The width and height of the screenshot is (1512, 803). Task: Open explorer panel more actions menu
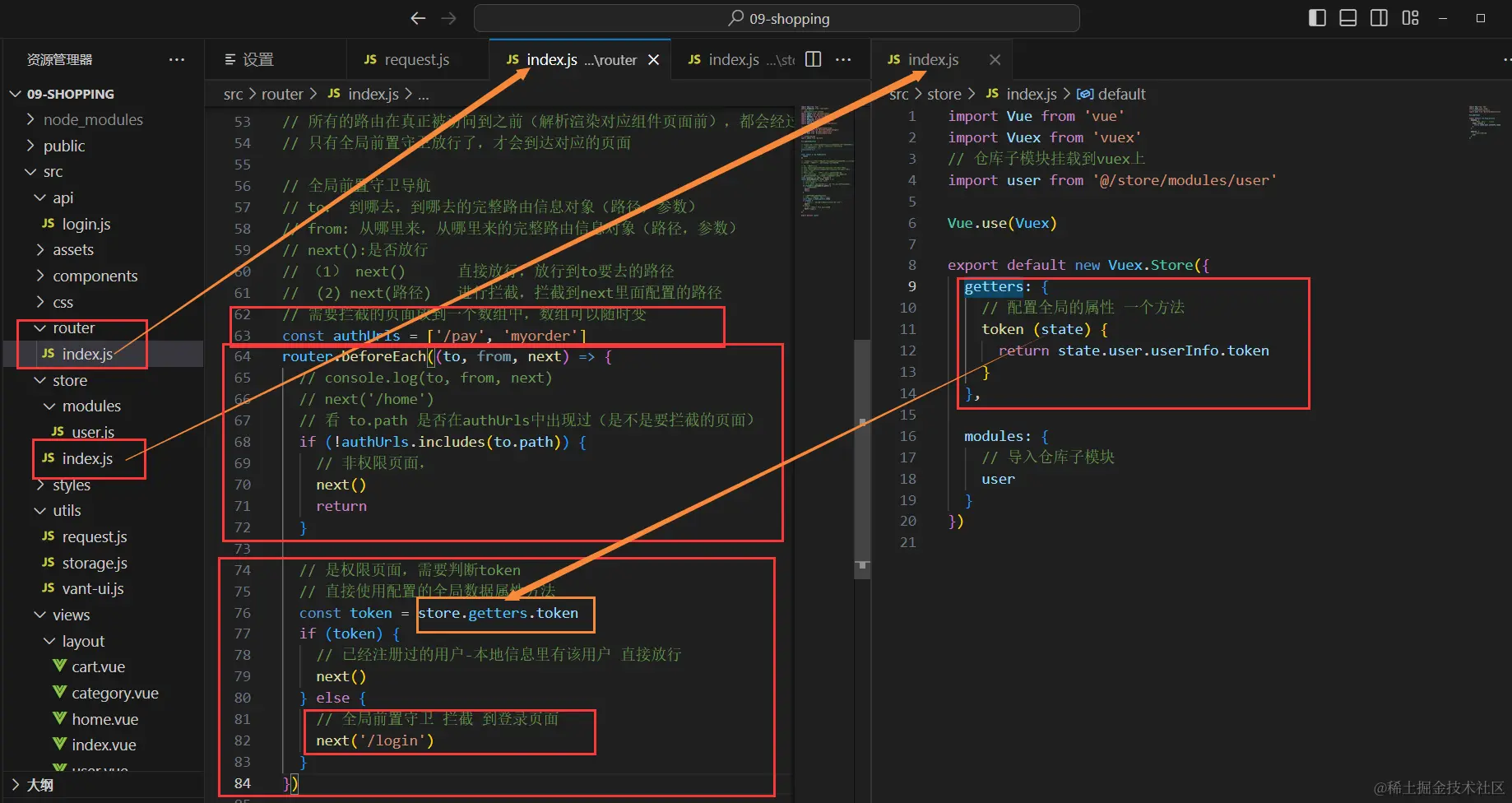[177, 59]
